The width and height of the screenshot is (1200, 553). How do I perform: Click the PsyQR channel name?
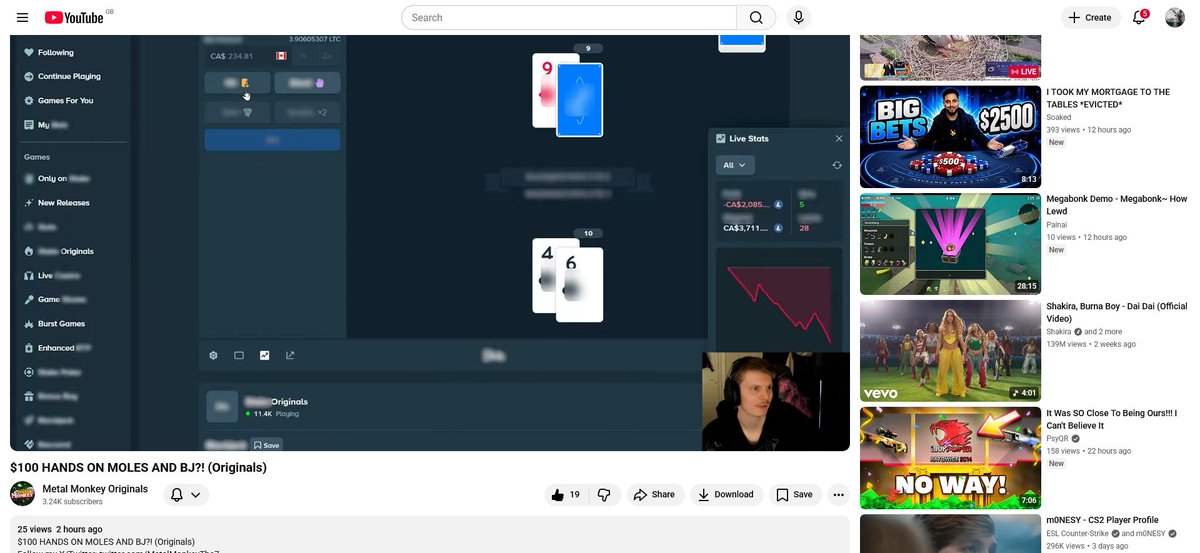click(x=1059, y=438)
